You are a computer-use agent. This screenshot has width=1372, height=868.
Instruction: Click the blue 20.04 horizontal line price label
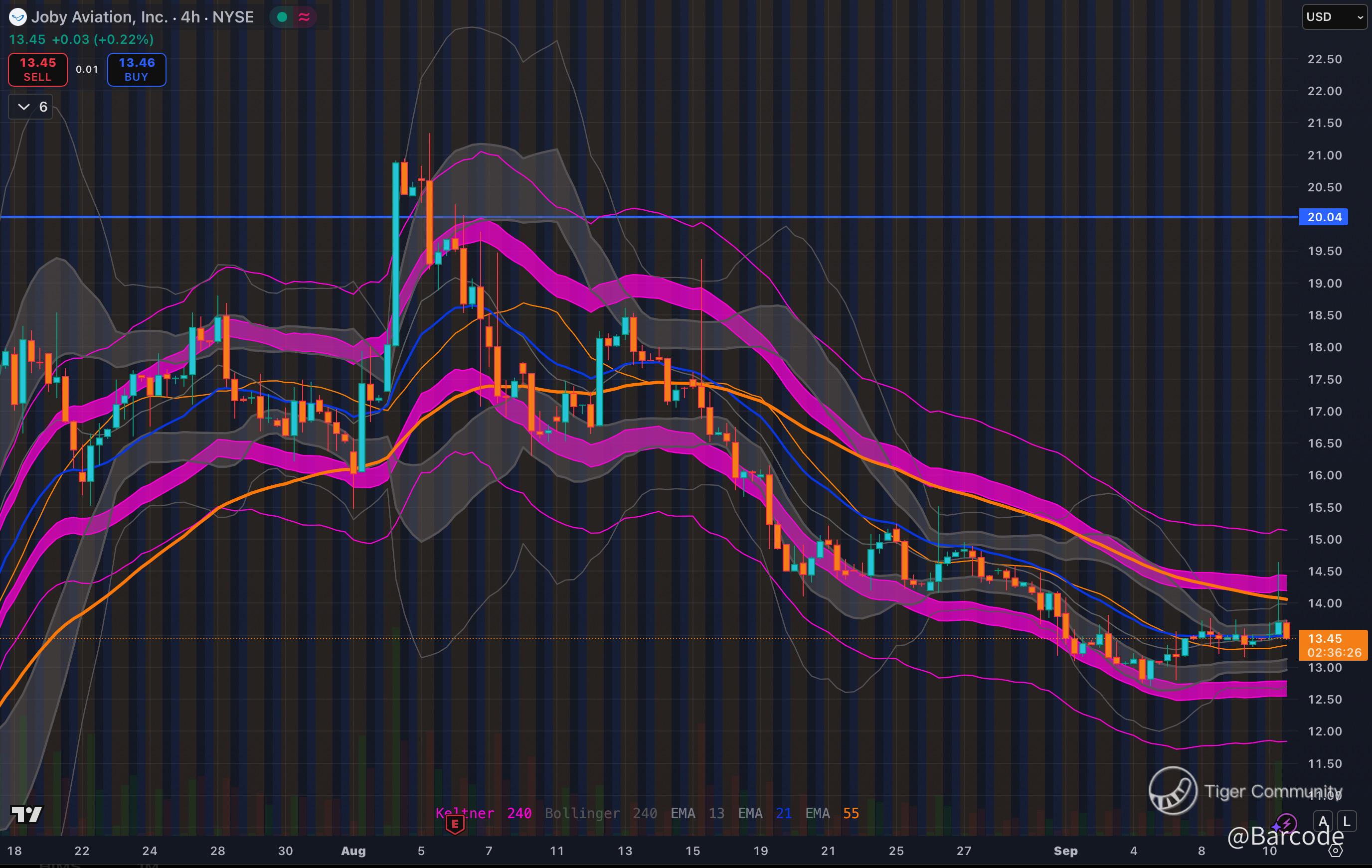pyautogui.click(x=1324, y=217)
